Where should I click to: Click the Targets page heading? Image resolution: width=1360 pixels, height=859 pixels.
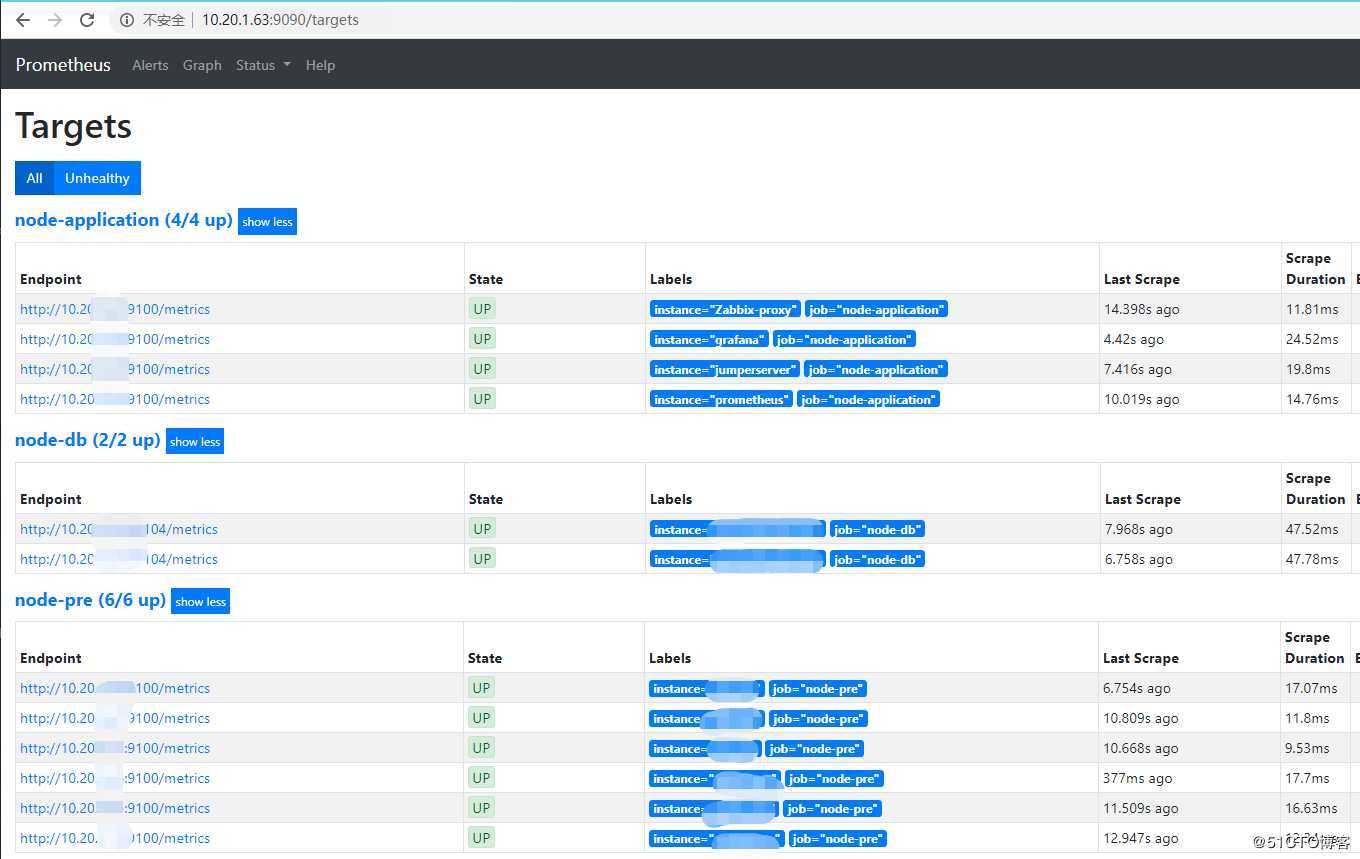(74, 126)
